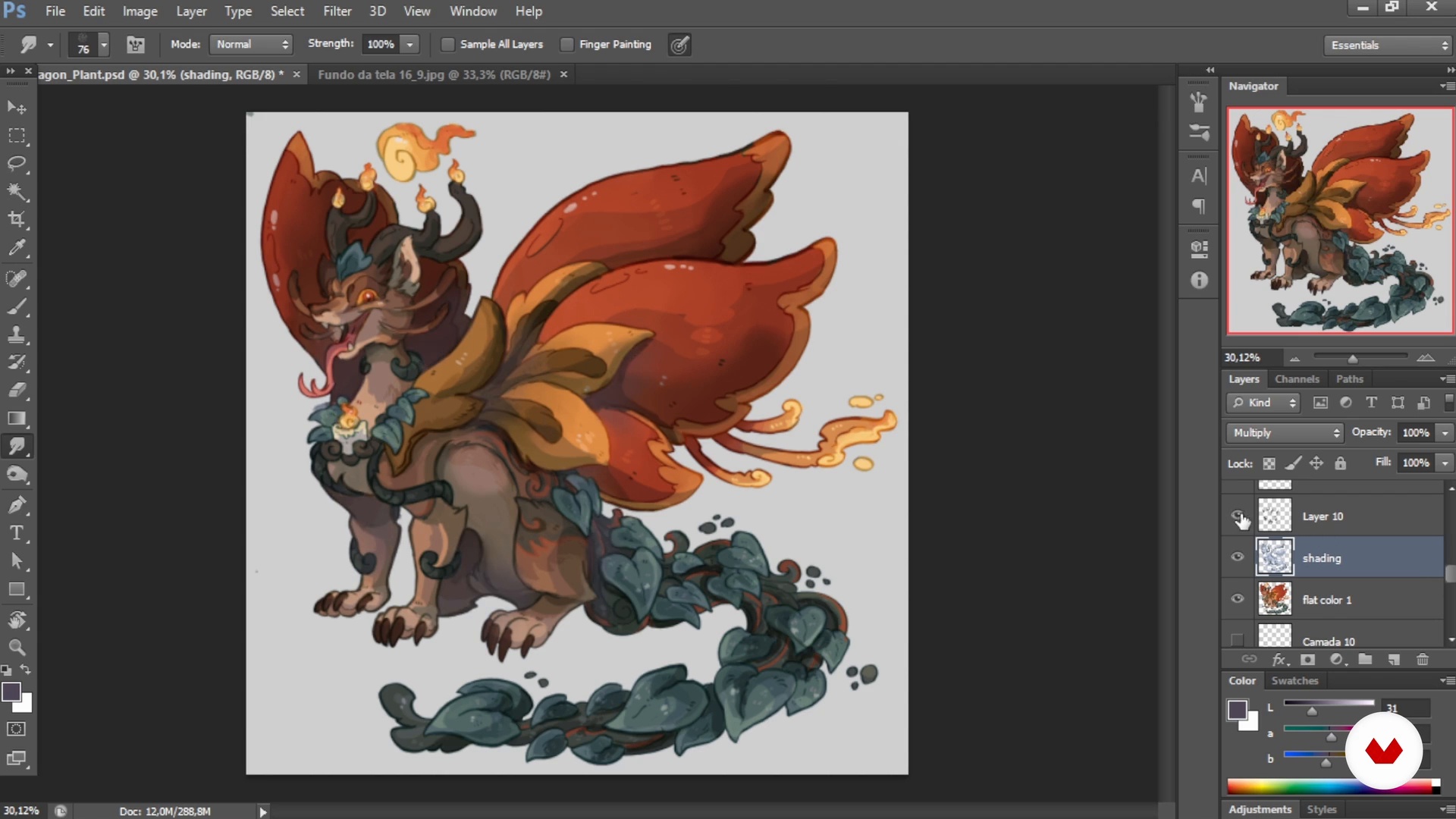Select the Move tool
This screenshot has height=819, width=1456.
(17, 107)
